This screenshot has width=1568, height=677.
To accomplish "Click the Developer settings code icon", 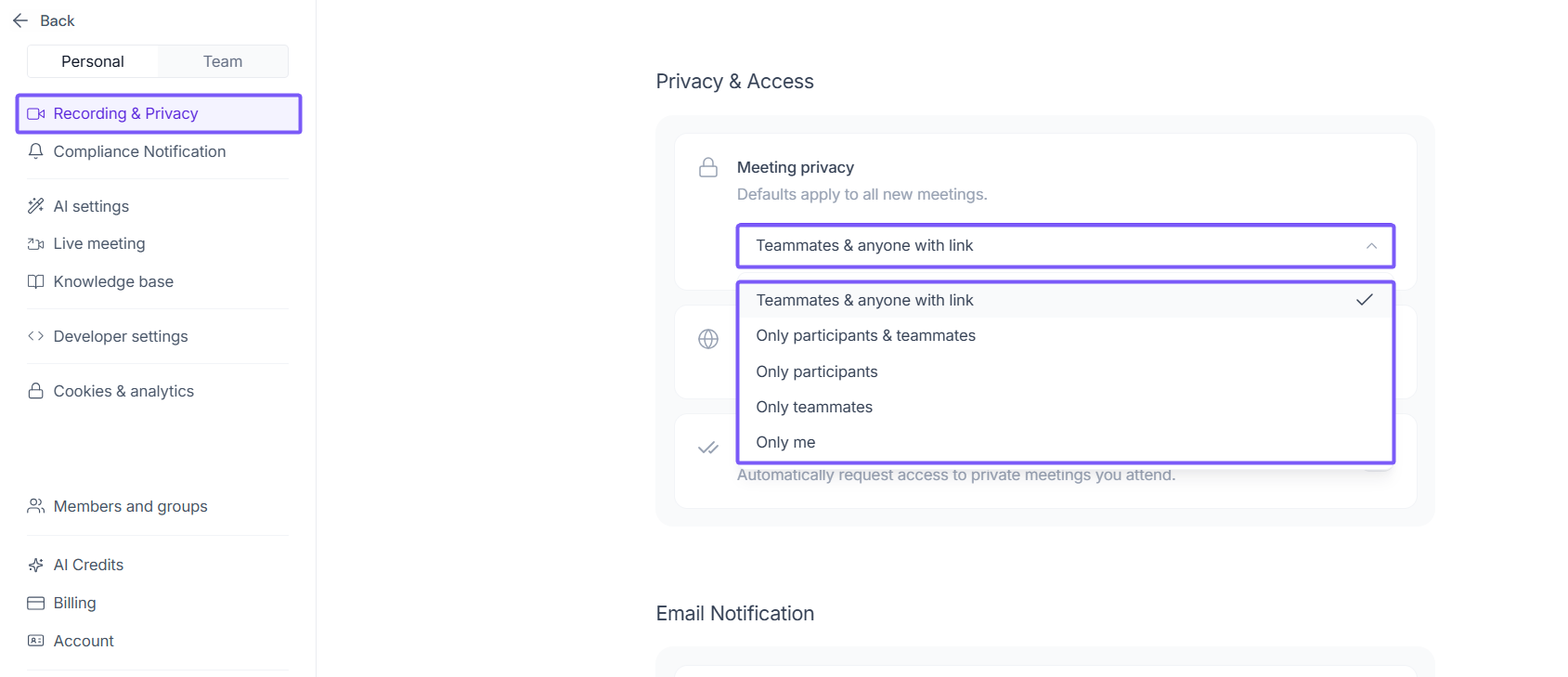I will tap(36, 336).
